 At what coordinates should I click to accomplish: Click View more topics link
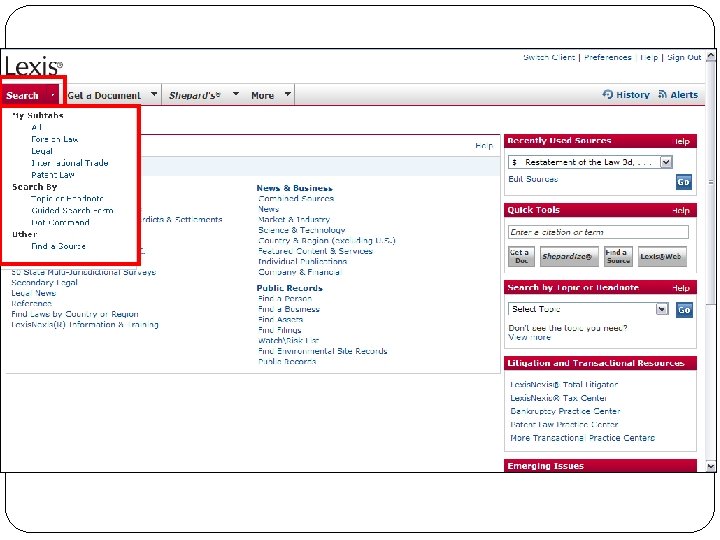pos(529,337)
